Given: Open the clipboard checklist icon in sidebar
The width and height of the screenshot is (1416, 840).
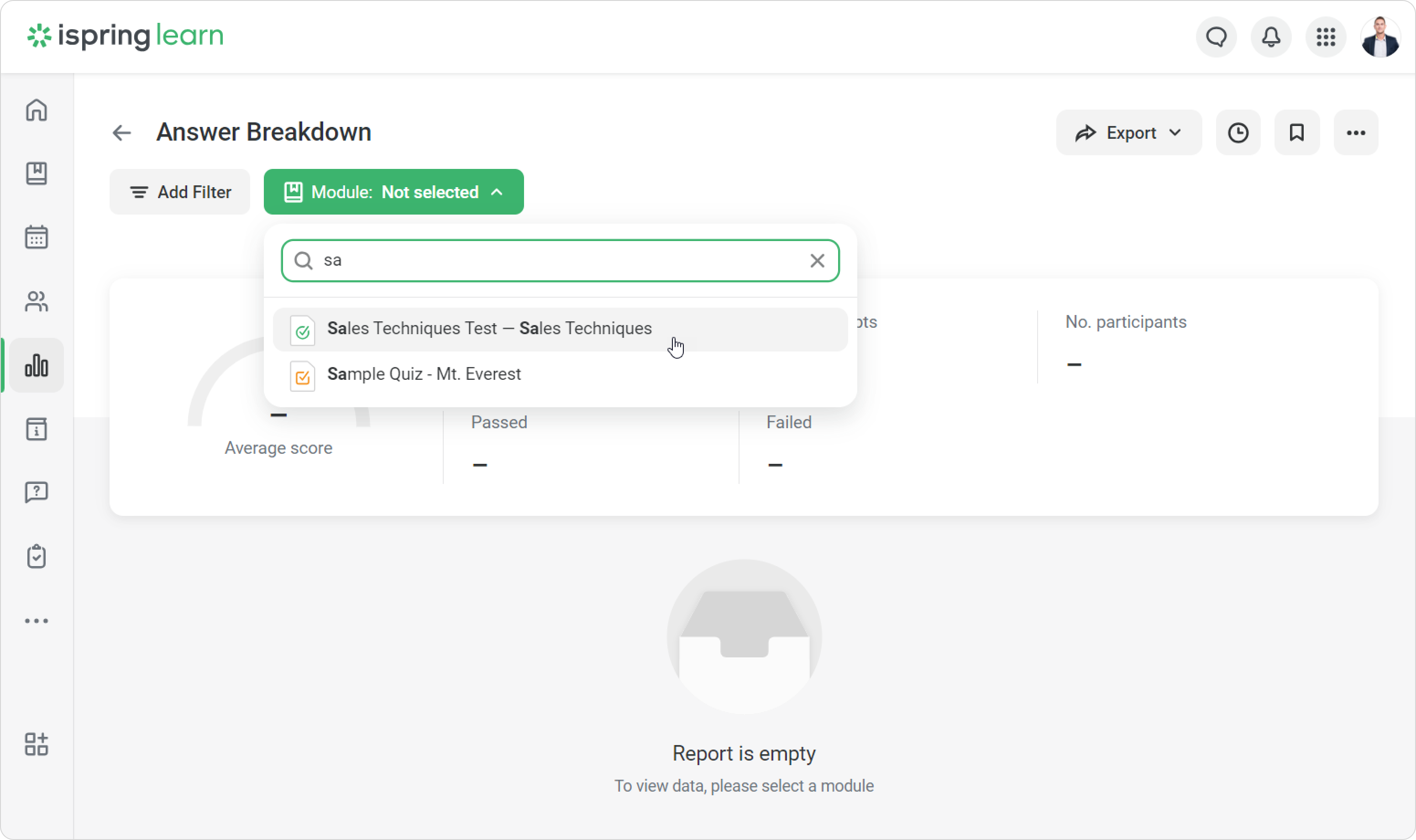Looking at the screenshot, I should 36,556.
